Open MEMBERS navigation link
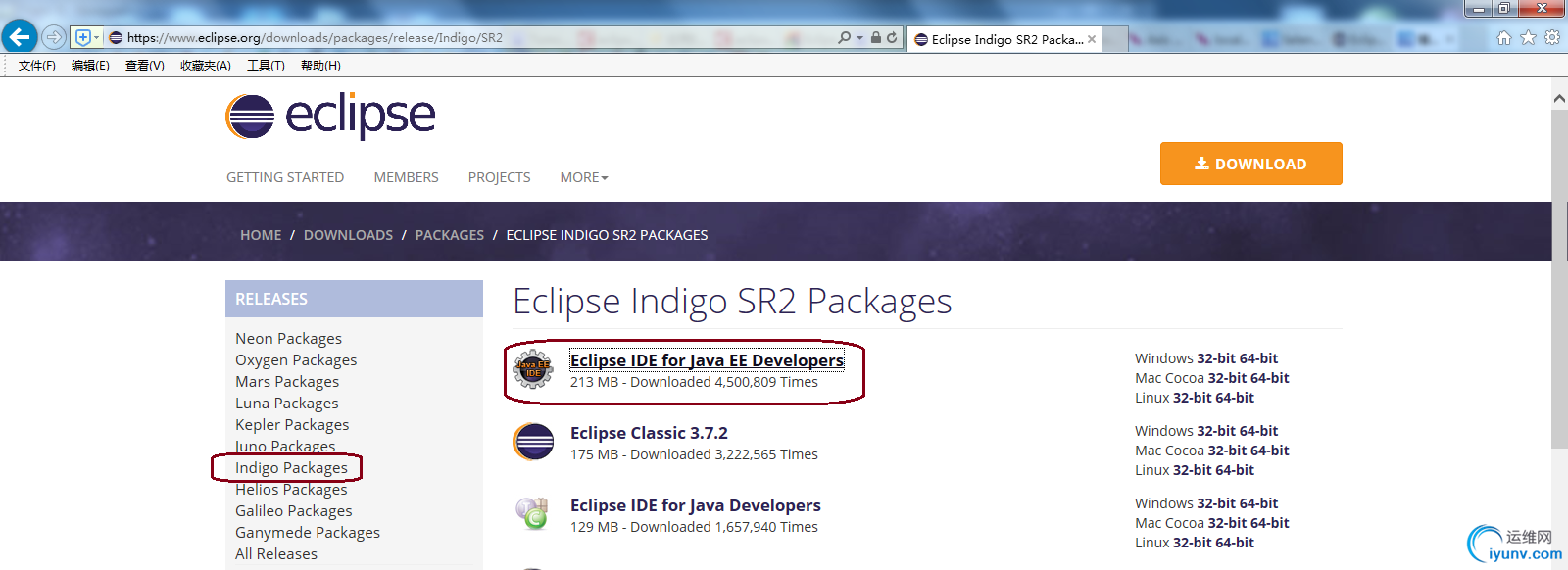1568x570 pixels. tap(406, 177)
